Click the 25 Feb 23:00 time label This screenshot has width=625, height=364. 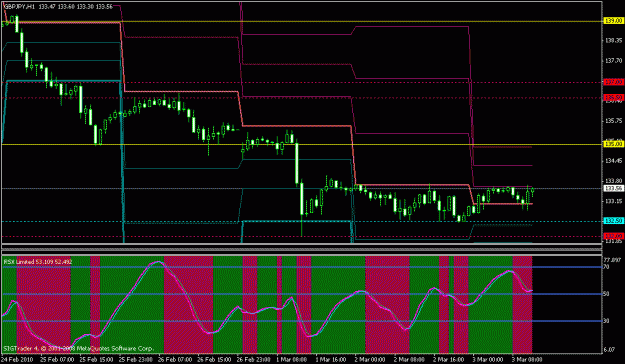(x=135, y=359)
